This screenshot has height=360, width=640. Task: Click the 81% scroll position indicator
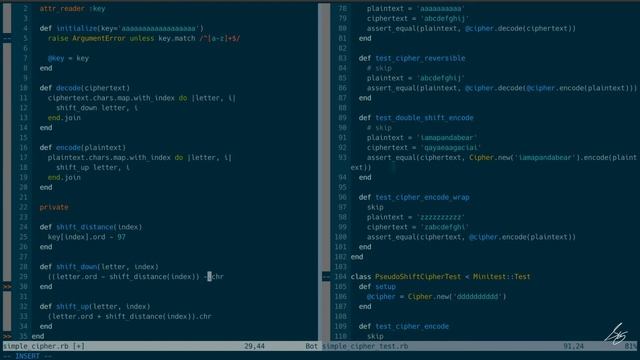pyautogui.click(x=630, y=346)
